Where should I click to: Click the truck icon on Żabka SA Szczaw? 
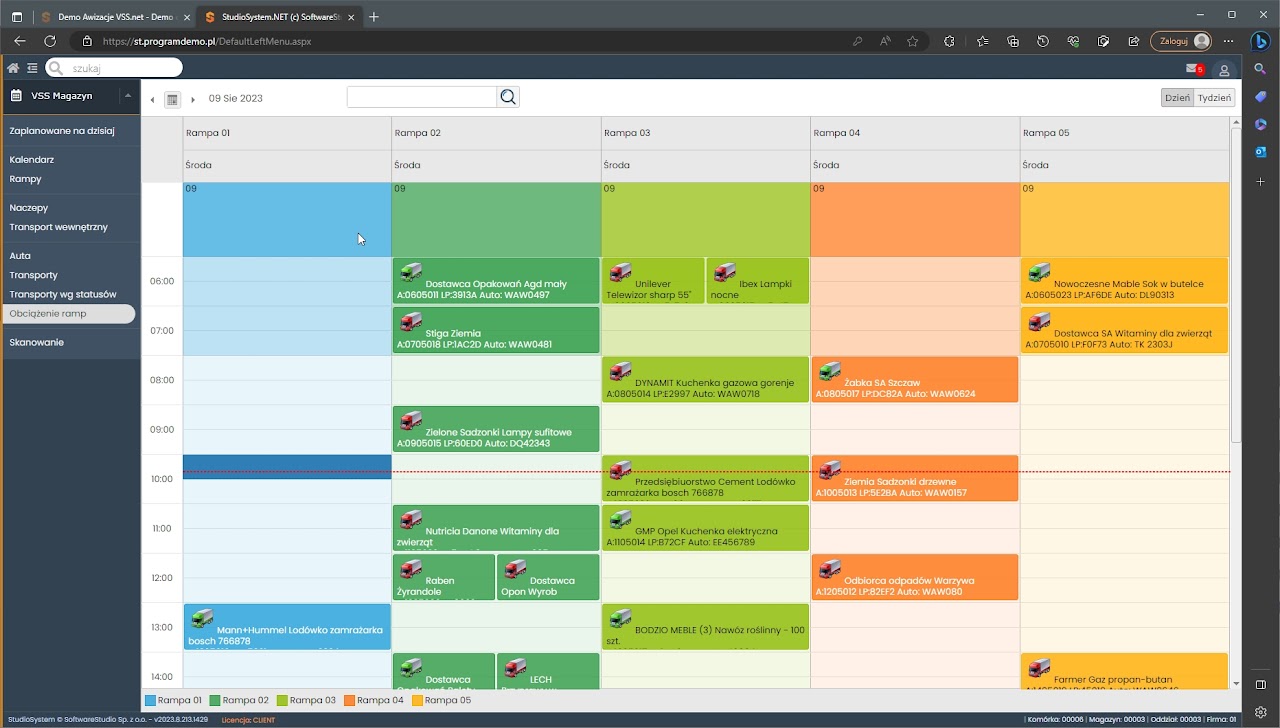pos(829,371)
